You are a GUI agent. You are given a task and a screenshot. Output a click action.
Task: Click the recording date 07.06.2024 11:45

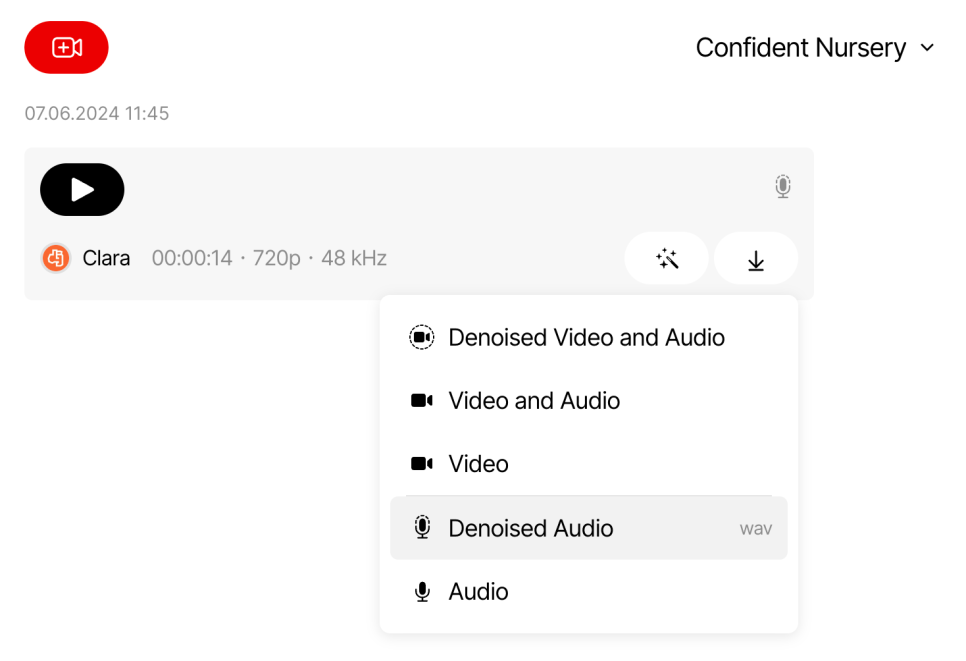click(97, 113)
